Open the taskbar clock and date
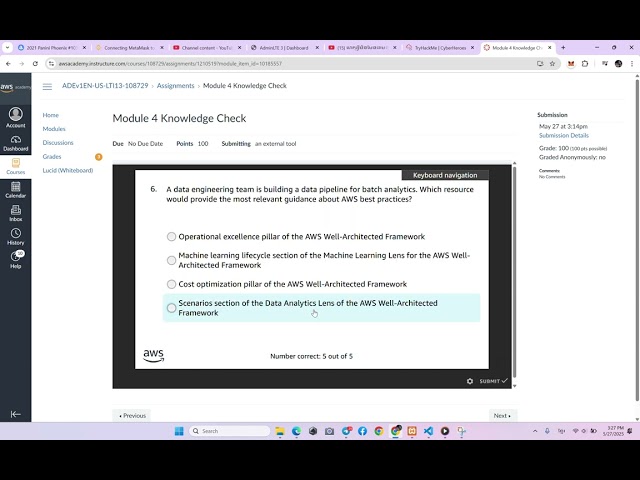 (x=613, y=431)
